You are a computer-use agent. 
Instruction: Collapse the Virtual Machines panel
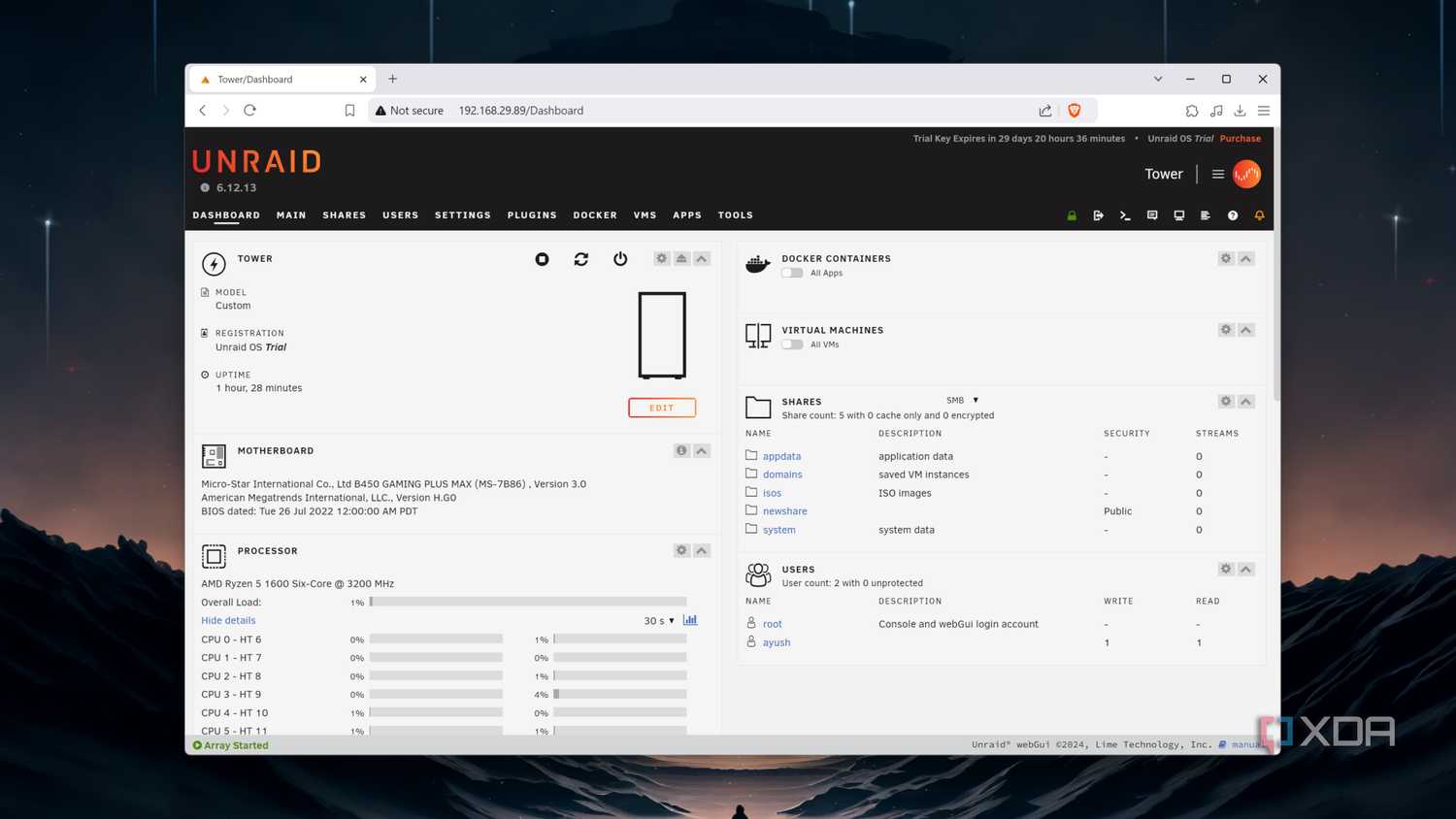click(1246, 330)
